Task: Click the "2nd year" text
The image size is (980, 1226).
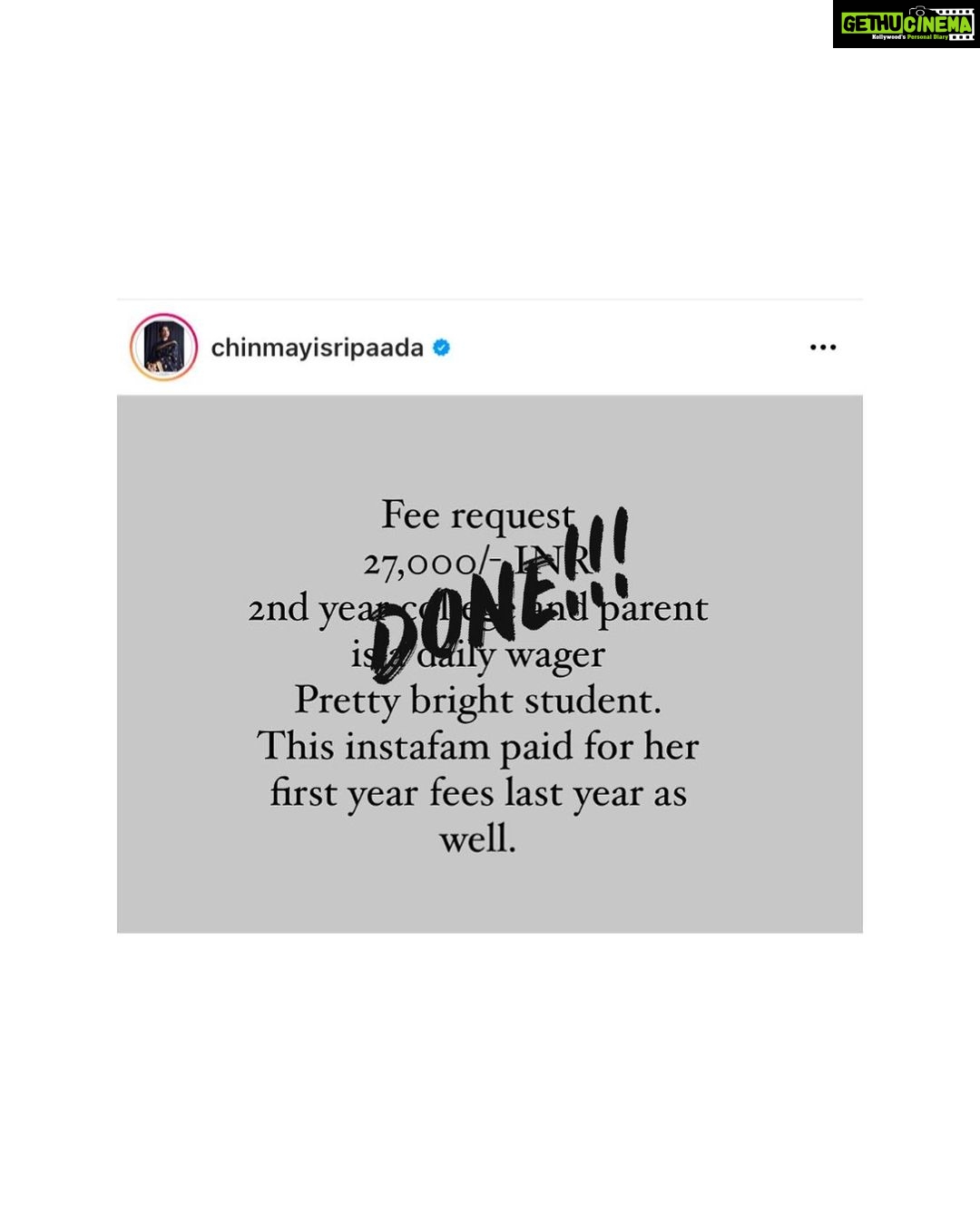Action: [309, 609]
